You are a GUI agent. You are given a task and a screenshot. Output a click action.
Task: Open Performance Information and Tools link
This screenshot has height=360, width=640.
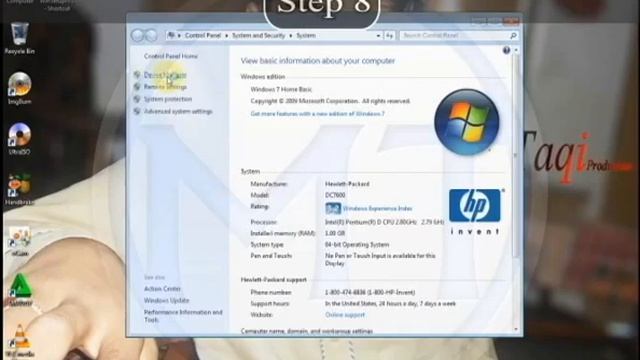click(183, 316)
